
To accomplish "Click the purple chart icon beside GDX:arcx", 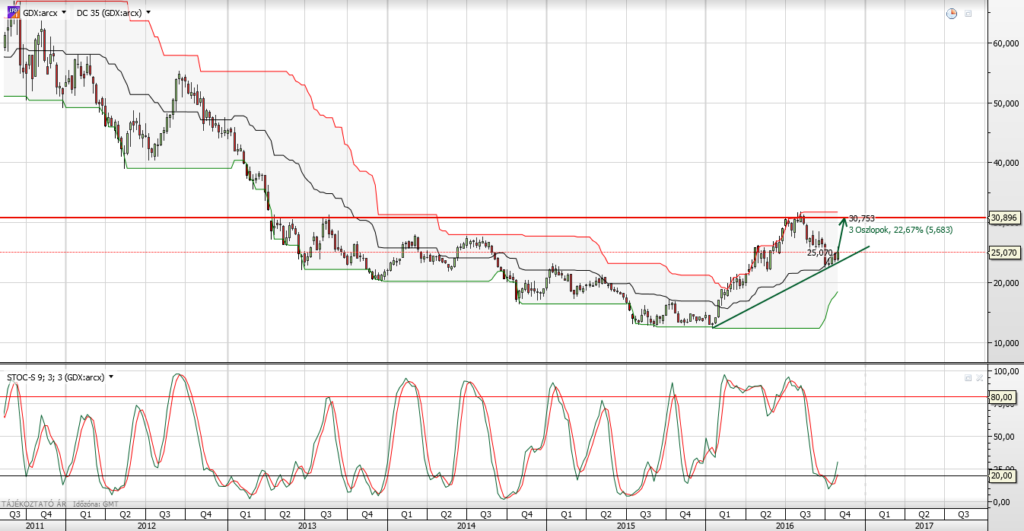I will tap(11, 13).
